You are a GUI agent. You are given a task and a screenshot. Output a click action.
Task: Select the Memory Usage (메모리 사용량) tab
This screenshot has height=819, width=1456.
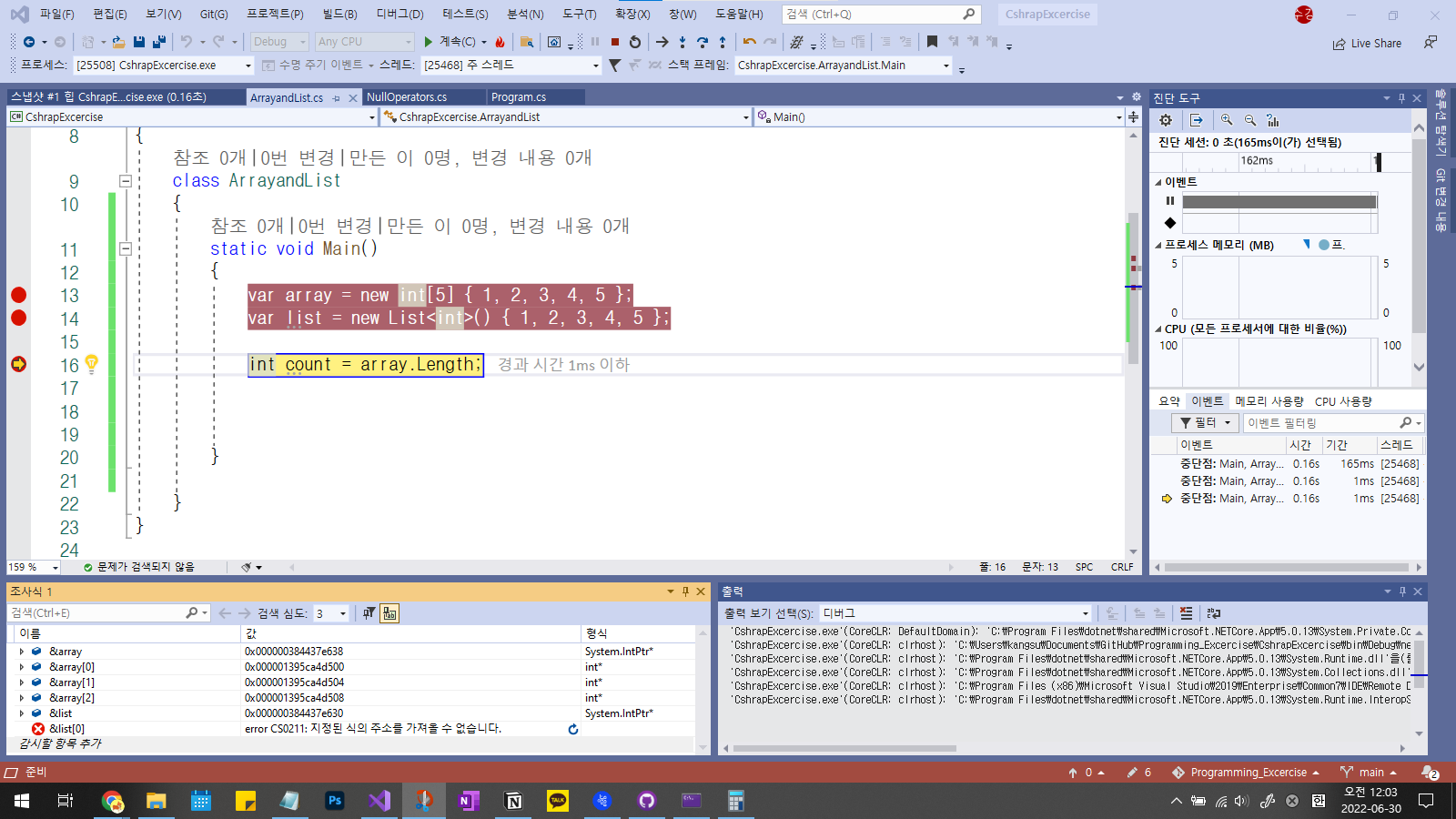[x=1269, y=401]
